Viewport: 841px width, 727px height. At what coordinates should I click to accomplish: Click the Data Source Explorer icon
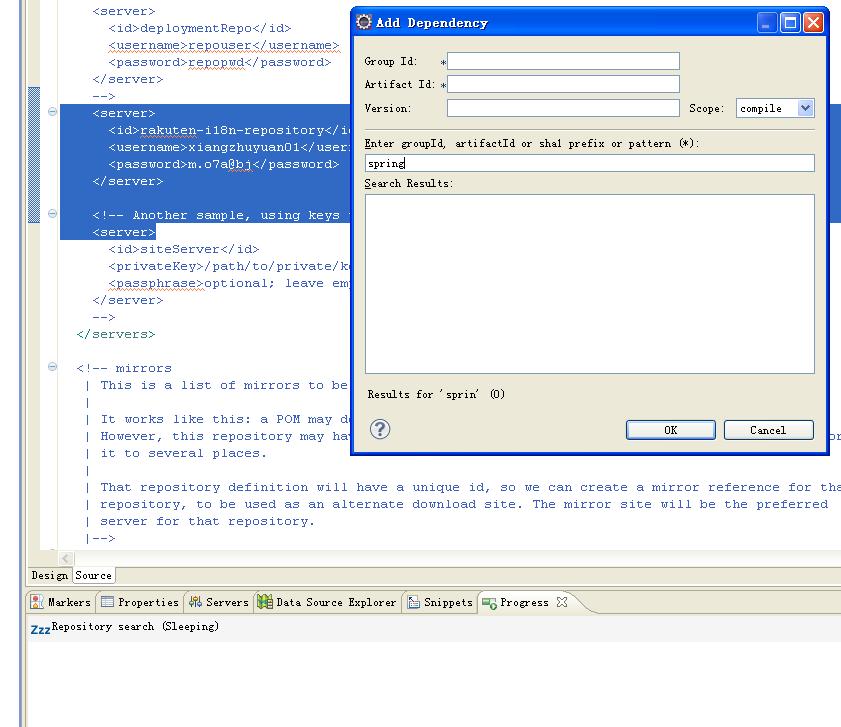[x=265, y=602]
